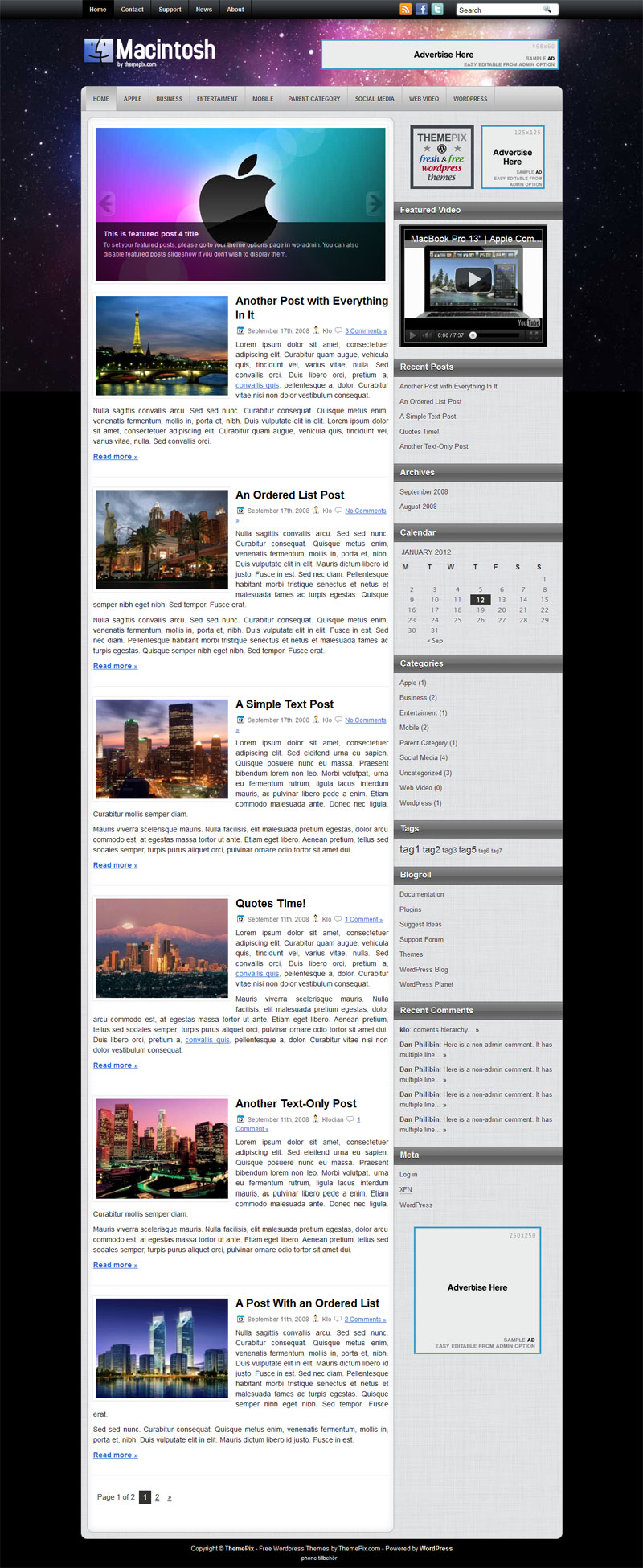Open the Eiffel Tower post thumbnail

click(162, 346)
